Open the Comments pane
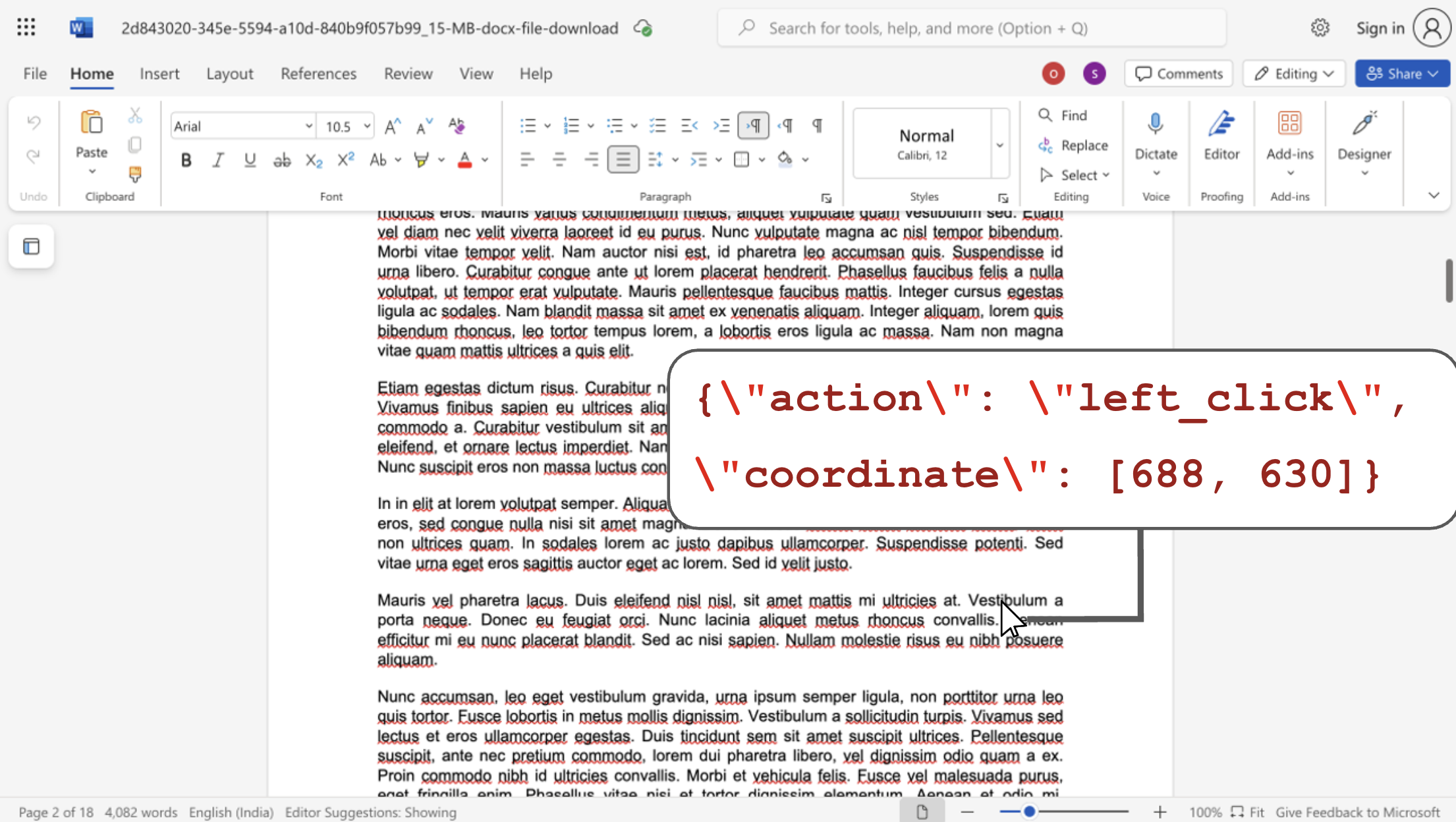 [1179, 74]
